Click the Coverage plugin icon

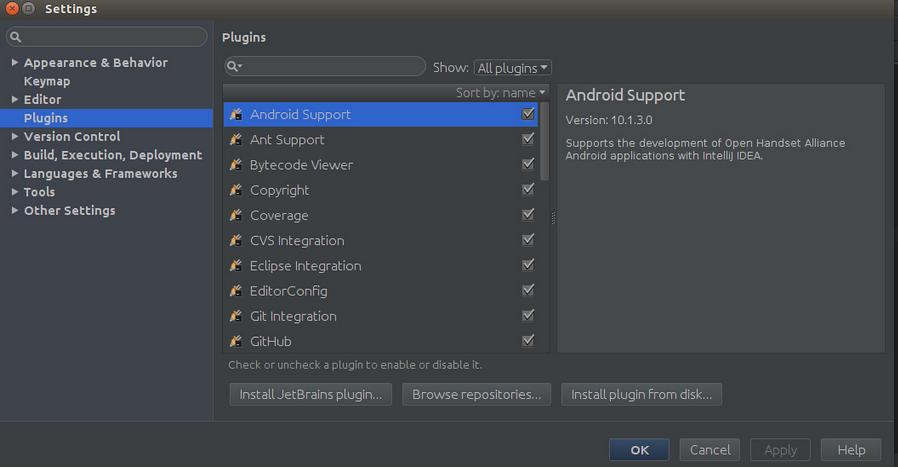click(235, 215)
